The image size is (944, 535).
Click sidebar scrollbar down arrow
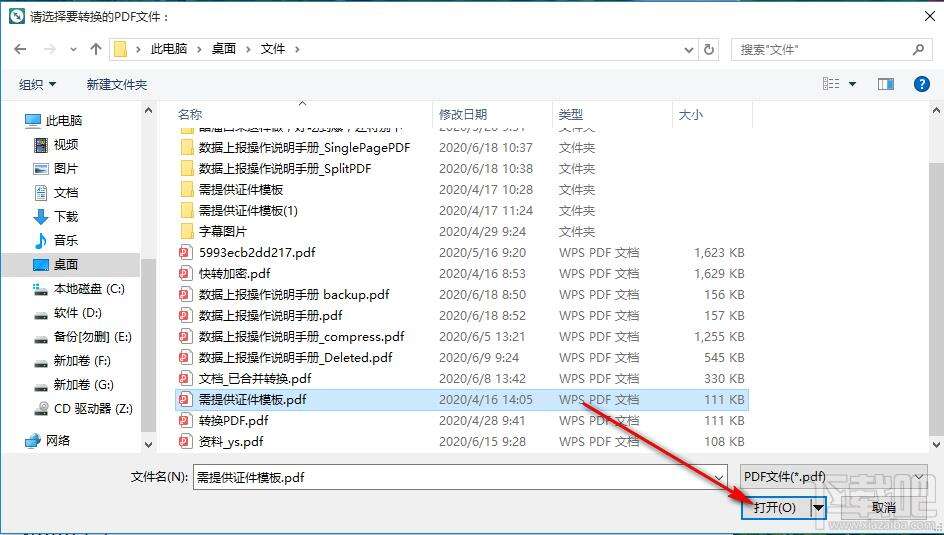tap(149, 445)
